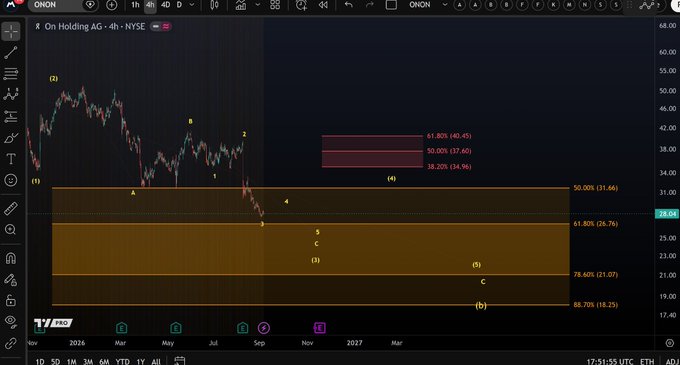Set range to 1Y

click(x=141, y=361)
